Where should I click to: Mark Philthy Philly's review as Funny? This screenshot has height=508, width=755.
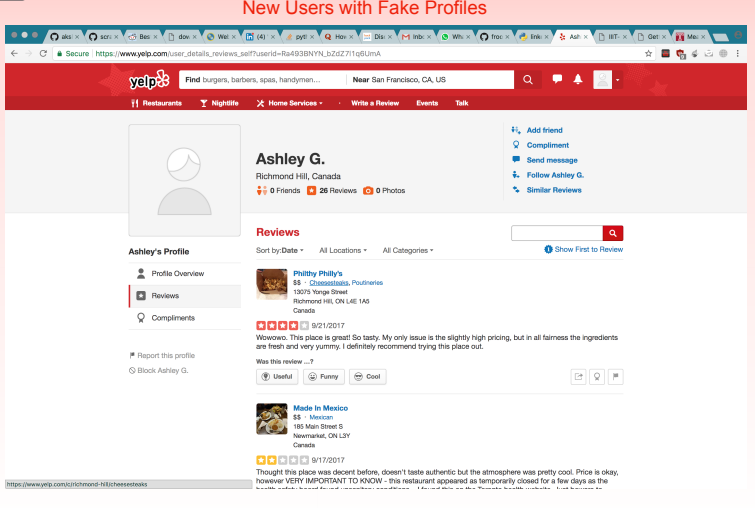pyautogui.click(x=324, y=377)
